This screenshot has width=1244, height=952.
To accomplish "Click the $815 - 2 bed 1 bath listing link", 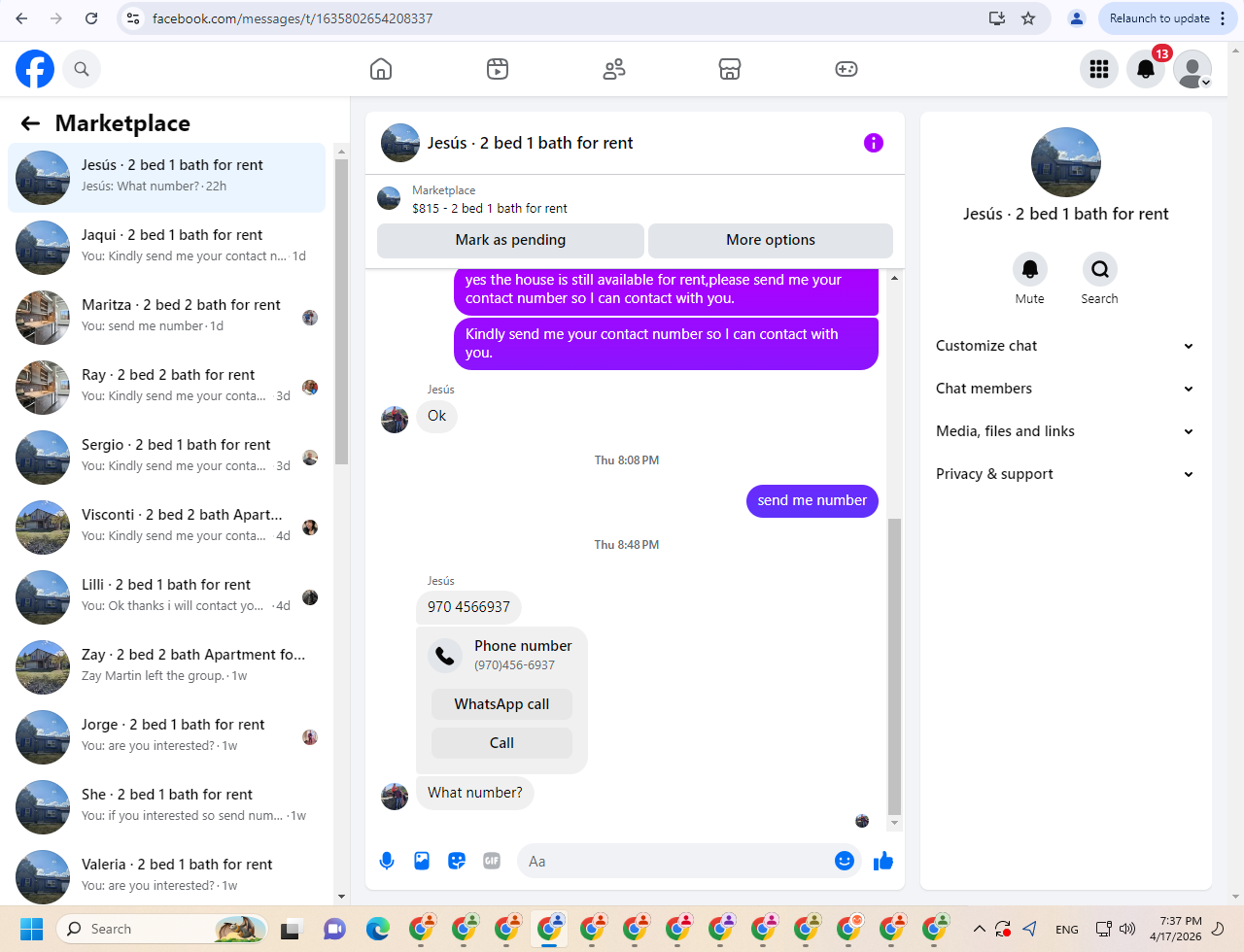I will (x=490, y=208).
